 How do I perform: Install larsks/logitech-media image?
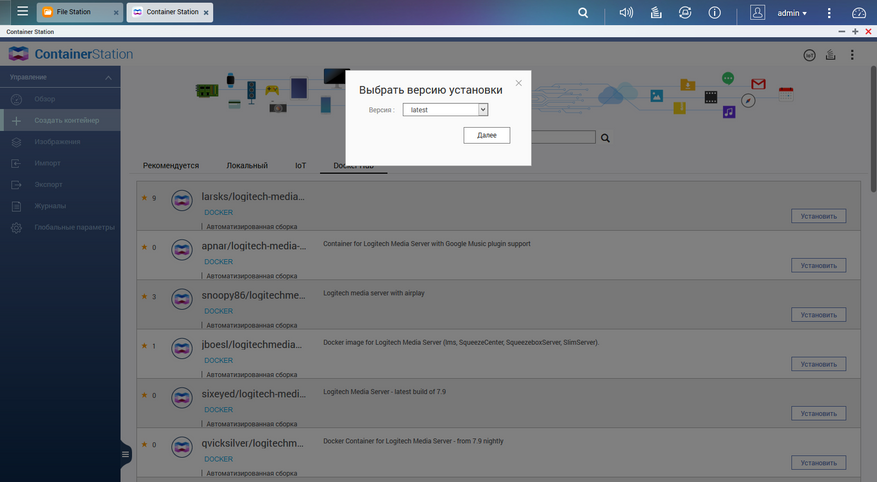818,216
